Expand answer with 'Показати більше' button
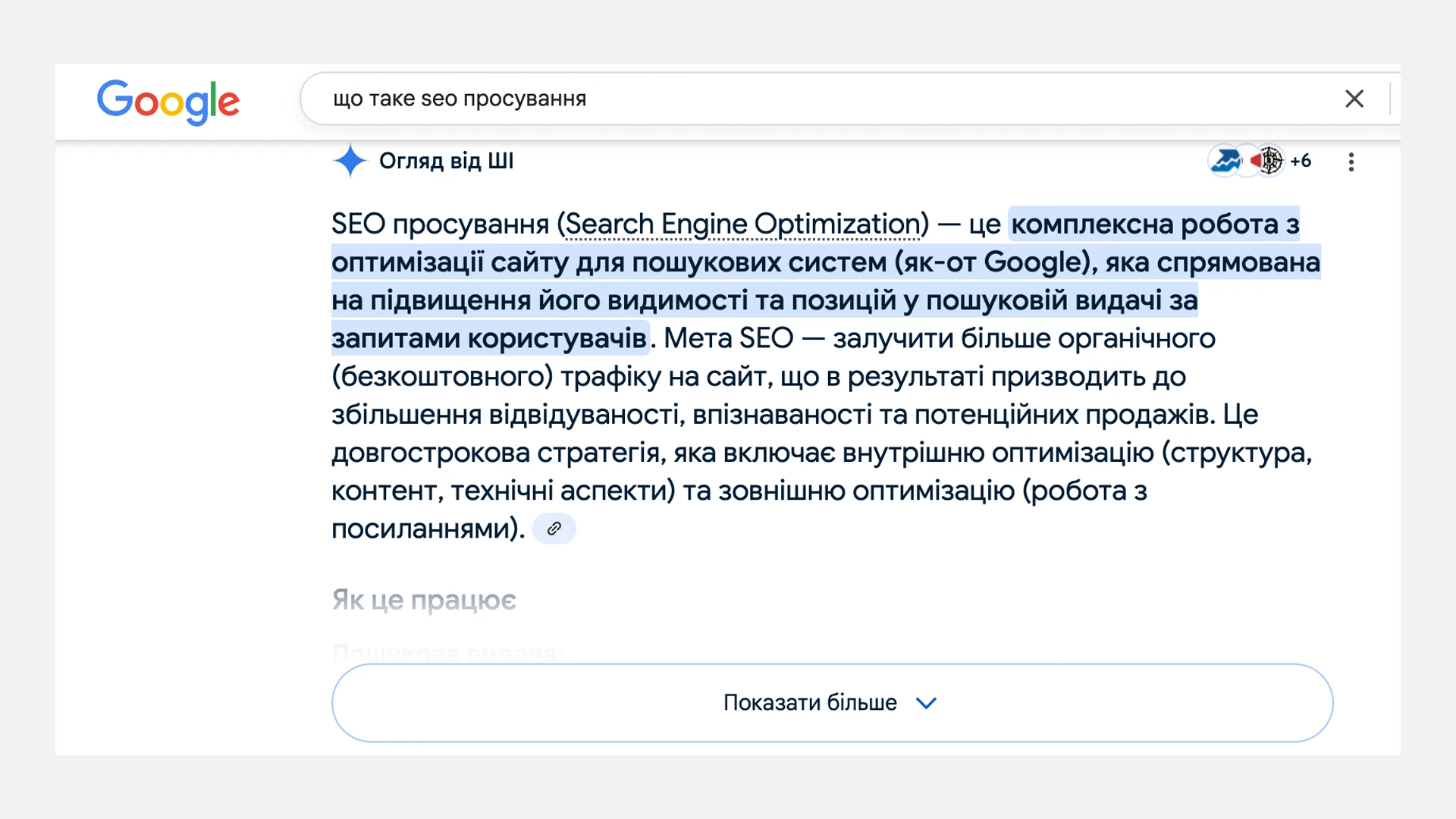The height and width of the screenshot is (819, 1456). [x=832, y=703]
